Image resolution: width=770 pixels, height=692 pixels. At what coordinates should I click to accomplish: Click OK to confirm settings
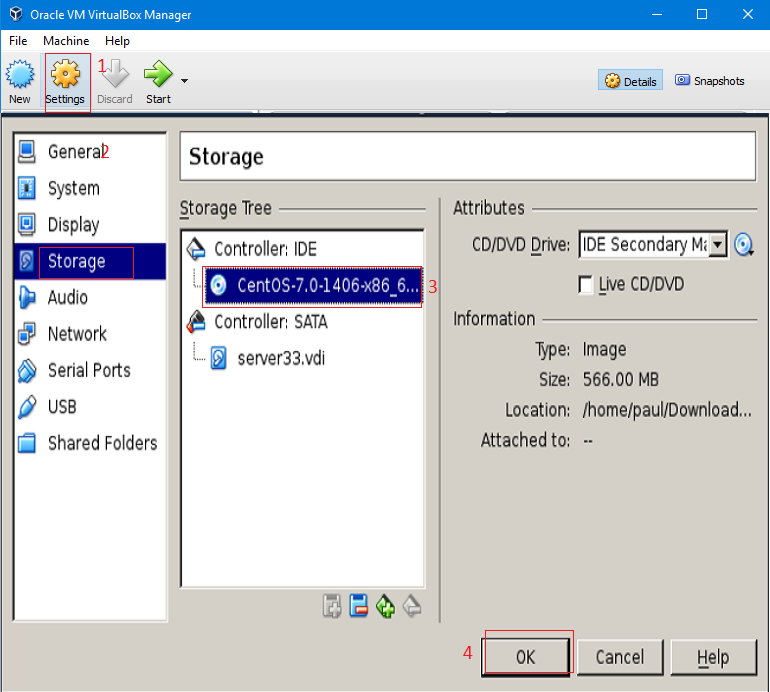point(525,657)
